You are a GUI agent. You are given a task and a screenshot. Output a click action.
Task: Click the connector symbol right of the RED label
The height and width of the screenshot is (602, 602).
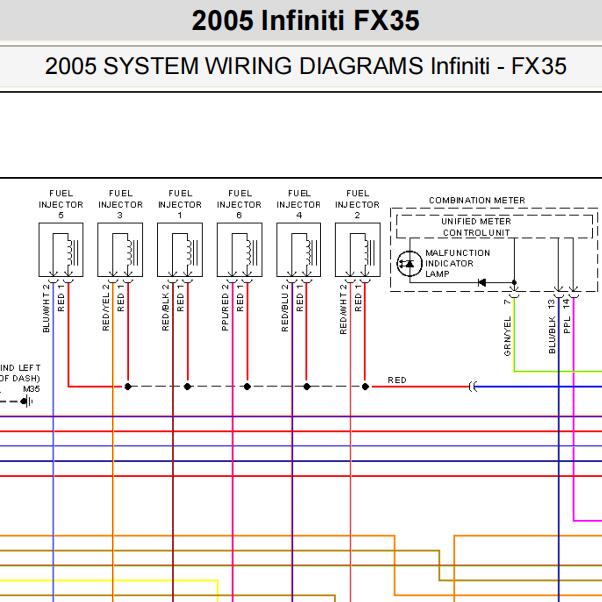(473, 387)
